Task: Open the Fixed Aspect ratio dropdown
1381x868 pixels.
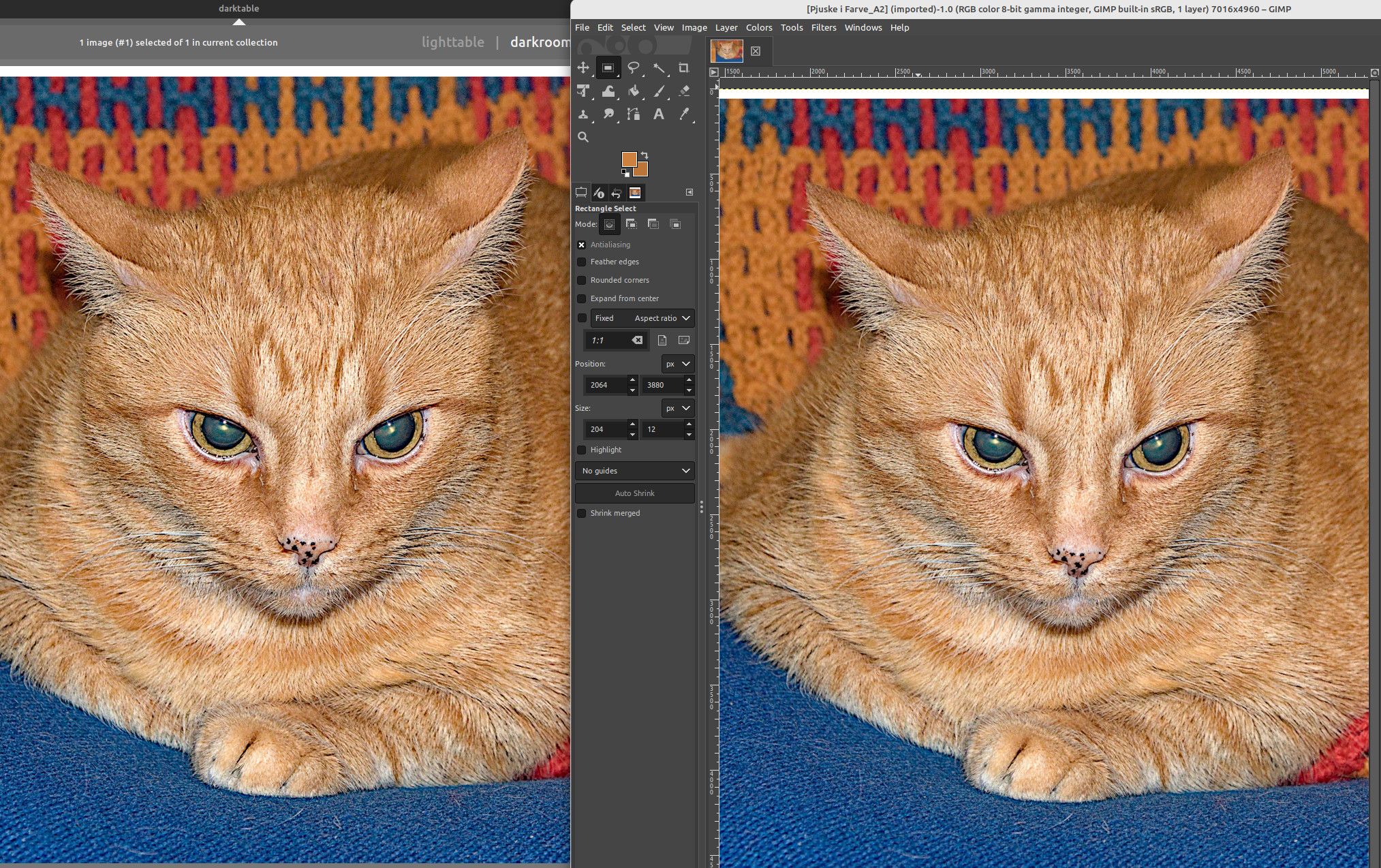Action: tap(642, 318)
